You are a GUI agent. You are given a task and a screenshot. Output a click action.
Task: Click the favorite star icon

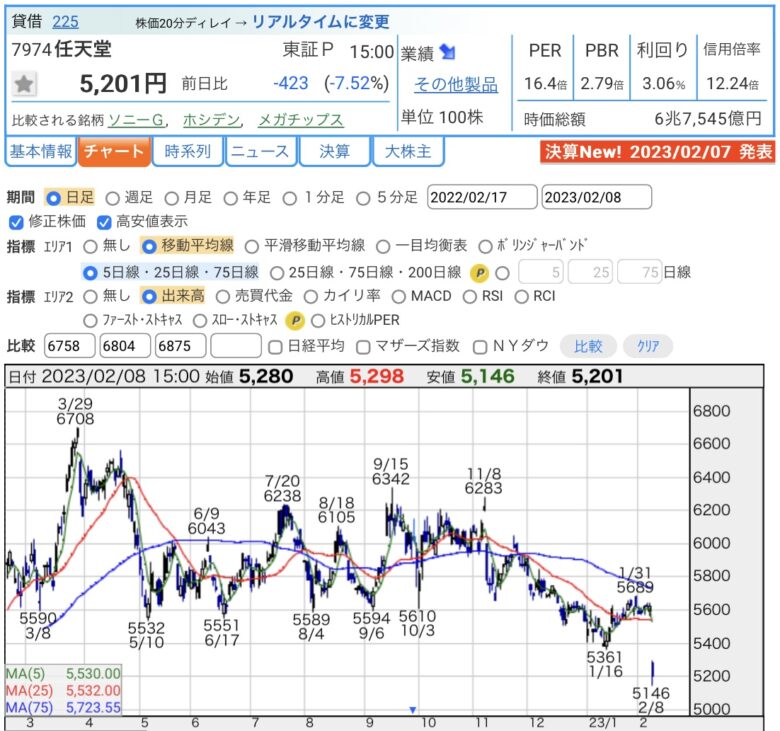24,84
